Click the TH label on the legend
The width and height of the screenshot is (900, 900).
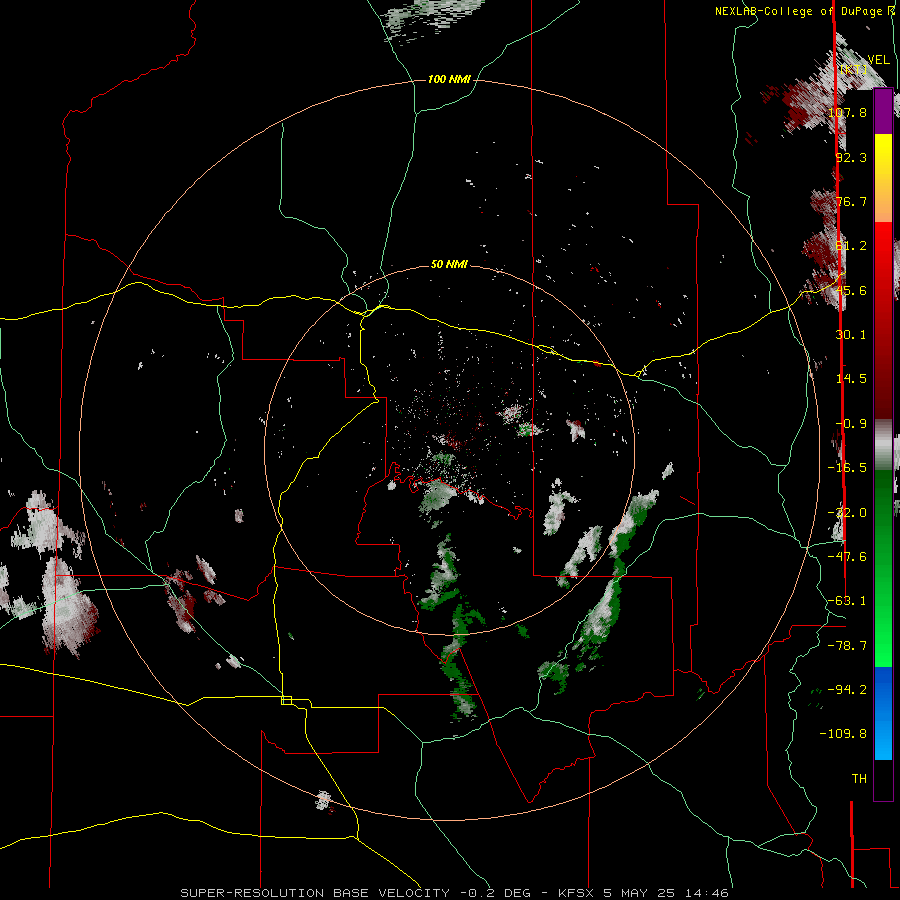[x=859, y=779]
